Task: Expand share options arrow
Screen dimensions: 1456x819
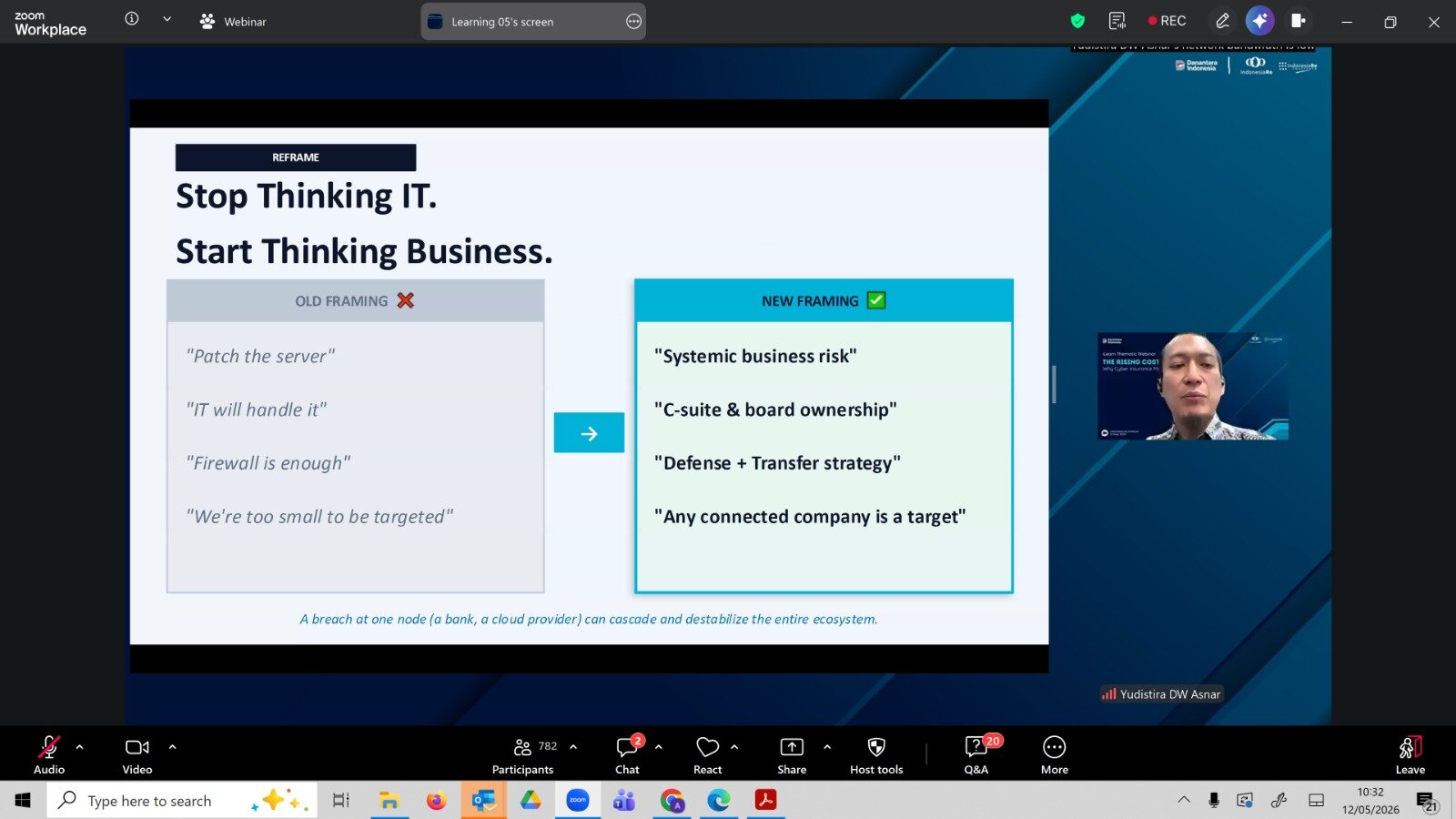Action: point(827,747)
